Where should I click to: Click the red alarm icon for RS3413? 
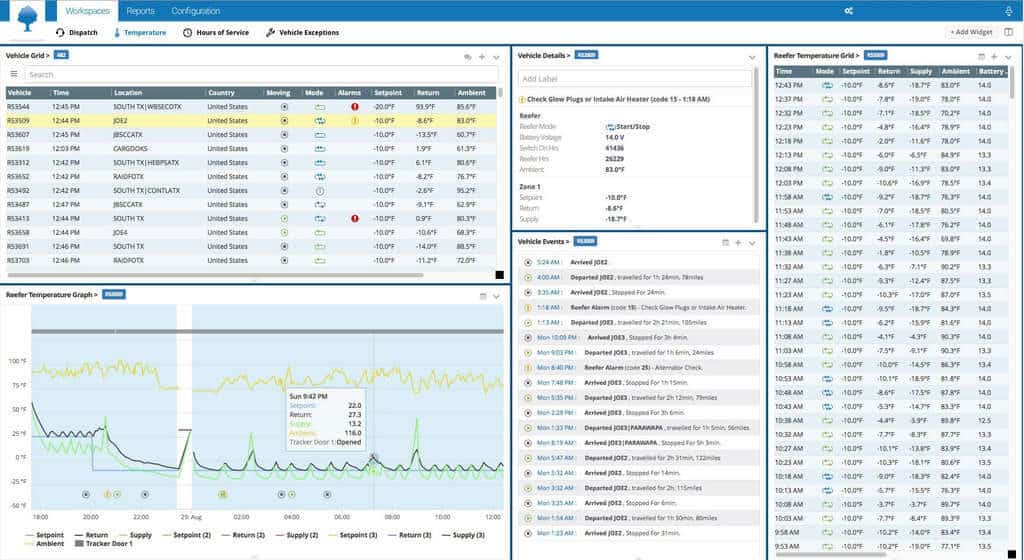click(x=355, y=219)
